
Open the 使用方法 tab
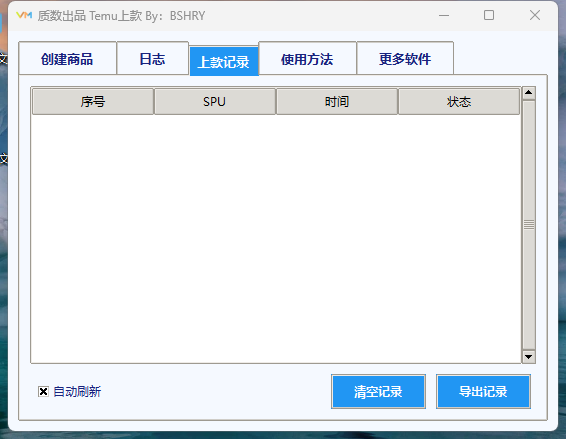click(307, 58)
